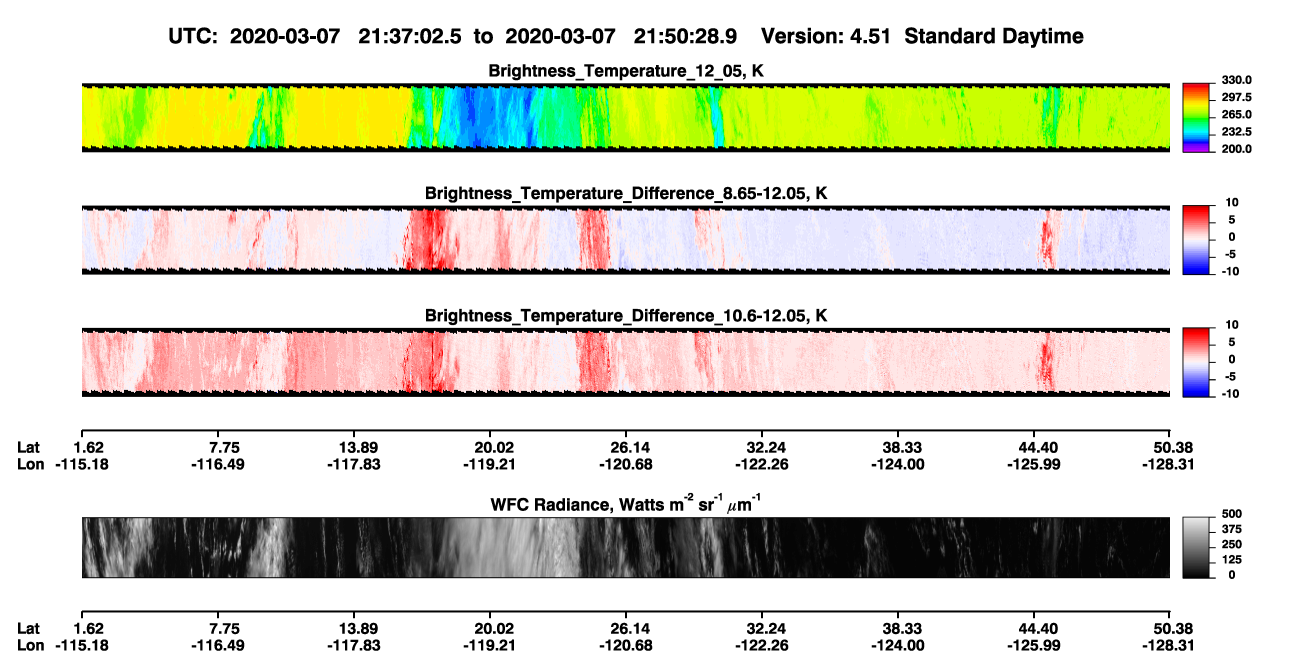Click the -10 label on the 10.6-12.05 color bar
The image size is (1300, 667).
[x=1230, y=394]
